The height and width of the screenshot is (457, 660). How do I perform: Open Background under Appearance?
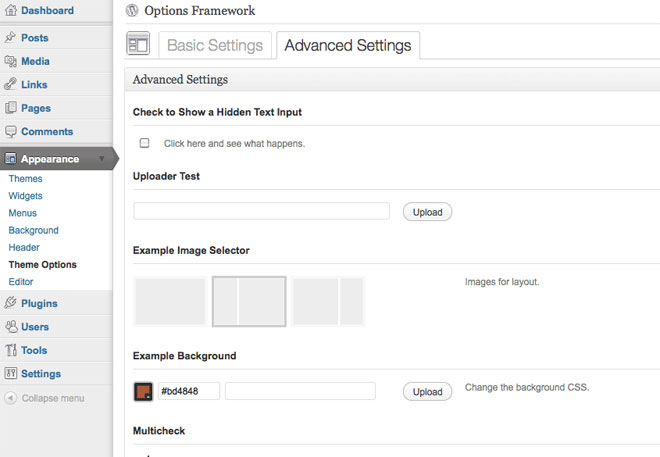point(33,230)
